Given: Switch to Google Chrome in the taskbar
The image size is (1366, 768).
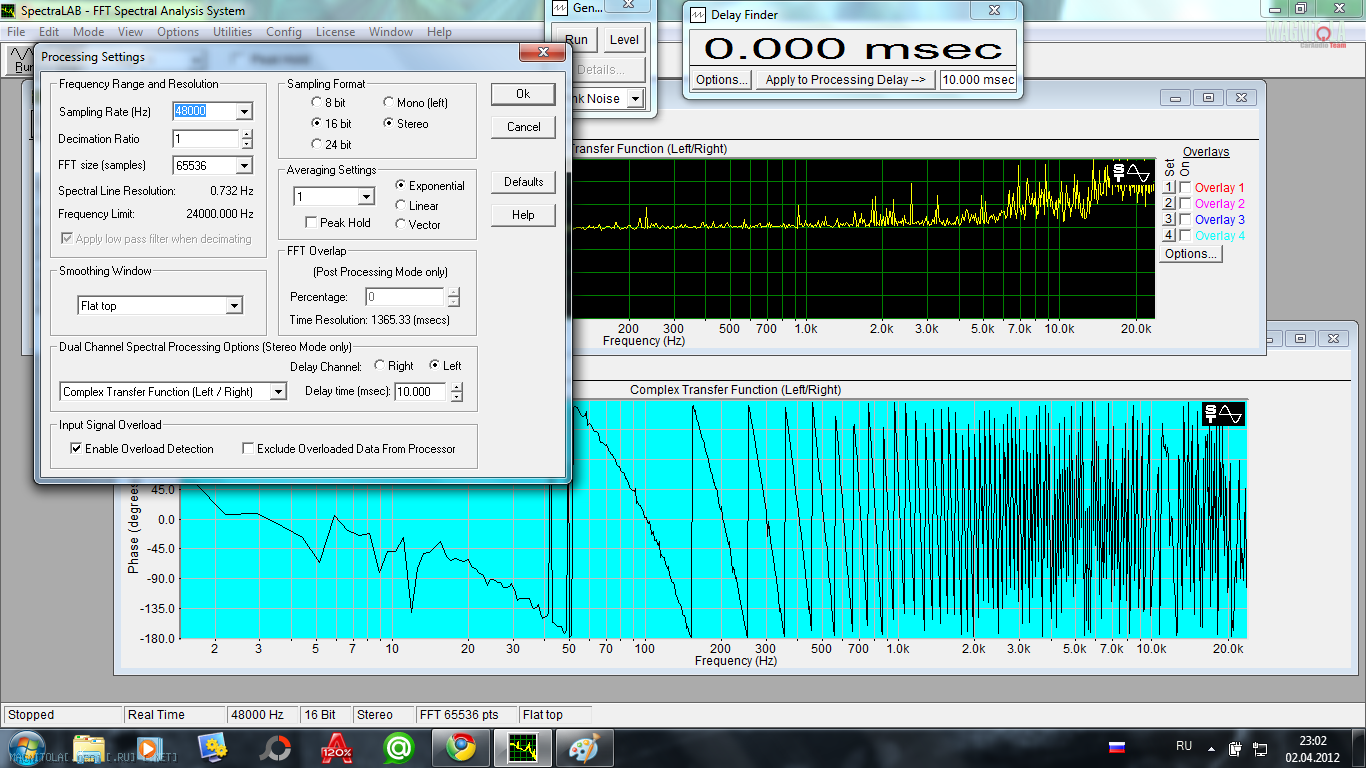Looking at the screenshot, I should tap(461, 748).
